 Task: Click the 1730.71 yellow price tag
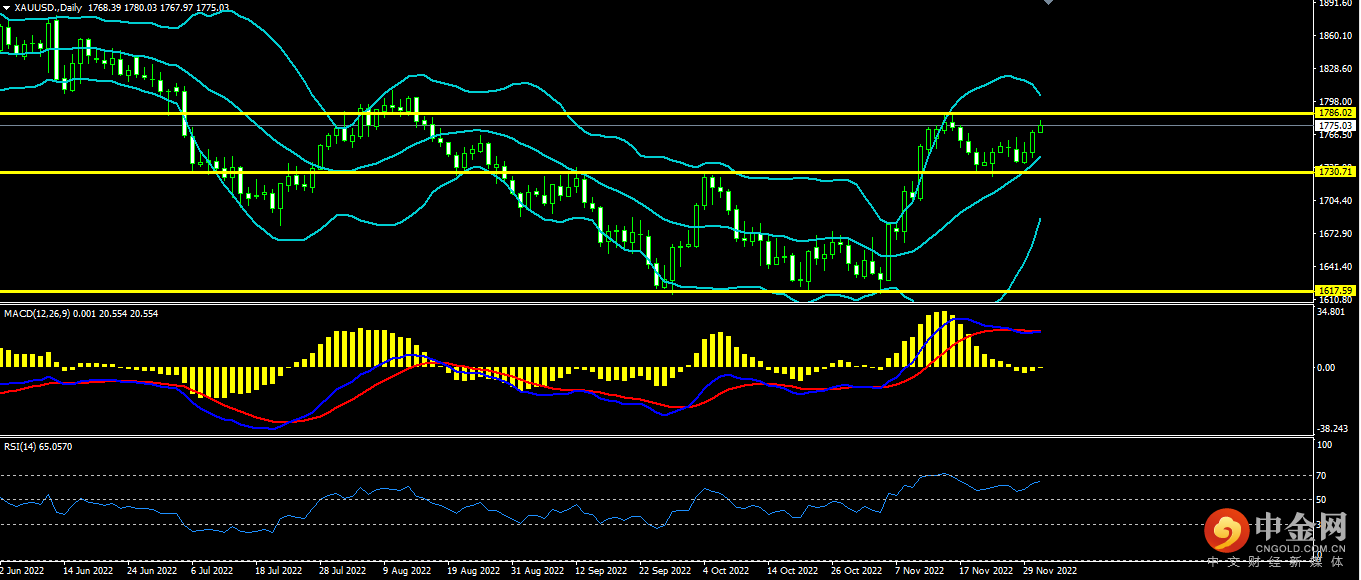[x=1335, y=172]
